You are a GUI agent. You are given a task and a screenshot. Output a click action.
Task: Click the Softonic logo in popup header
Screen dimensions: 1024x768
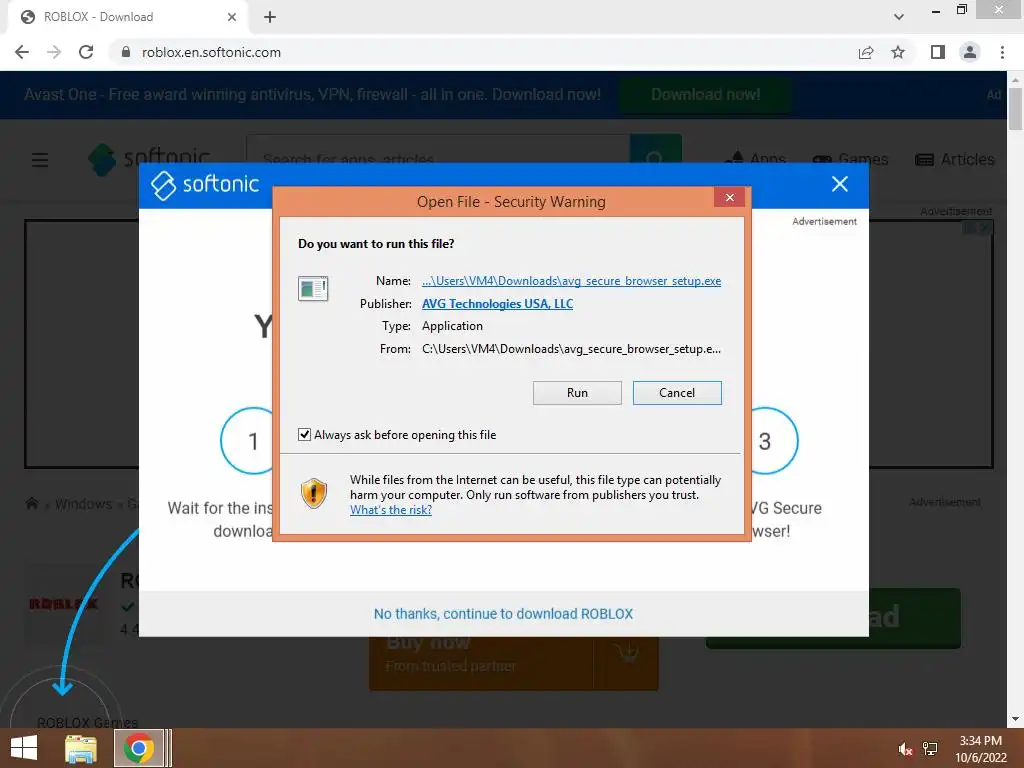click(x=205, y=184)
